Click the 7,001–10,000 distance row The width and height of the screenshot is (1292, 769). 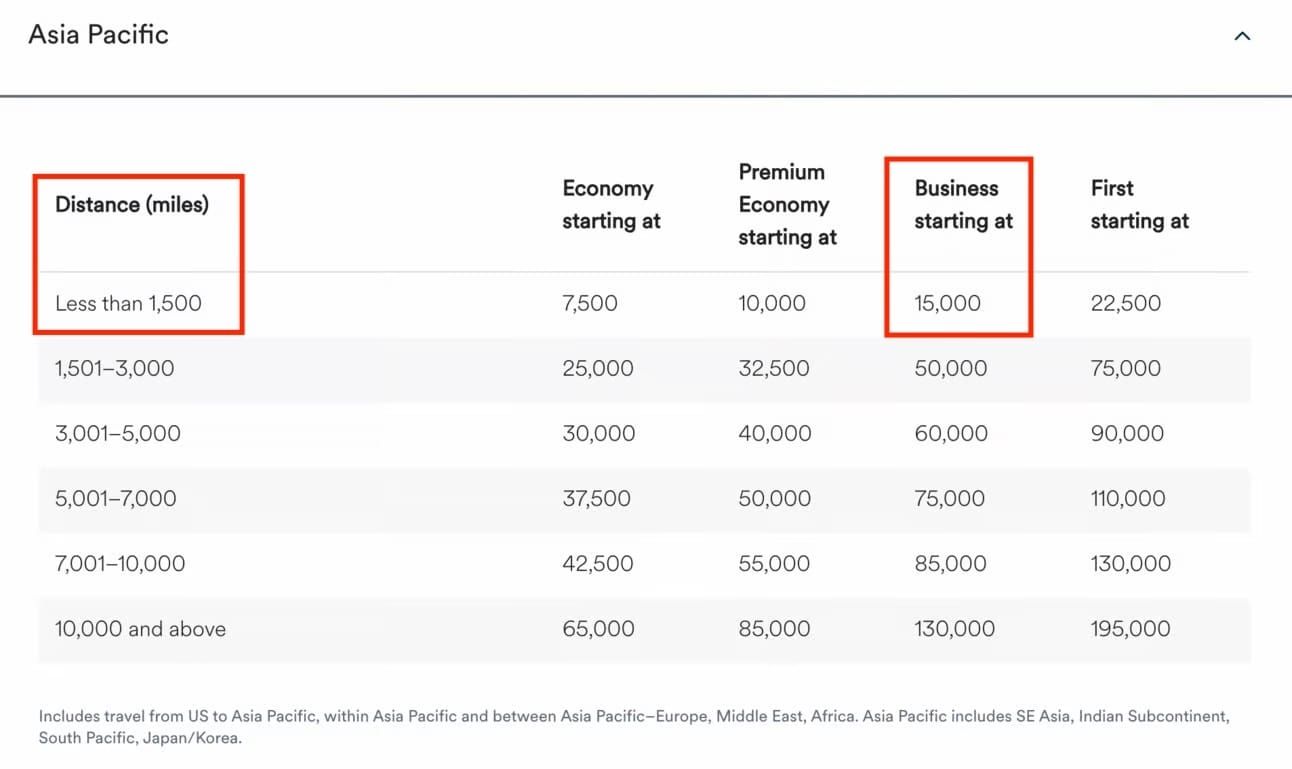pyautogui.click(x=644, y=564)
